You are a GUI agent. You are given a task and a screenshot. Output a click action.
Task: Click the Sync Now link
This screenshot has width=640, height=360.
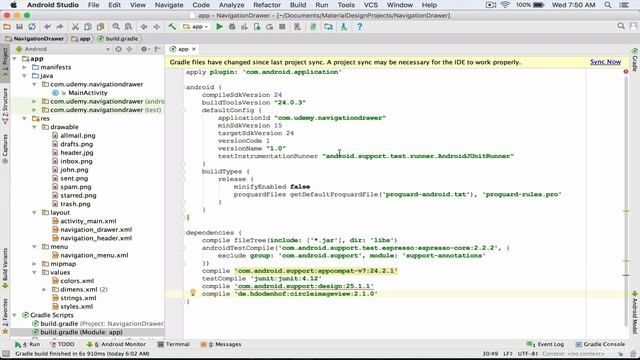click(x=605, y=62)
